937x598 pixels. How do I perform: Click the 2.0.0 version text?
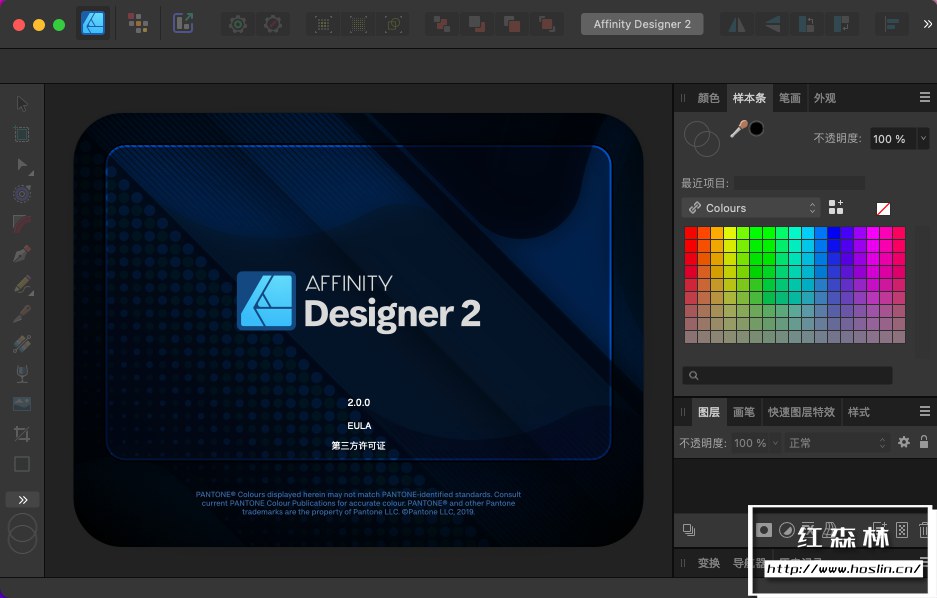359,403
